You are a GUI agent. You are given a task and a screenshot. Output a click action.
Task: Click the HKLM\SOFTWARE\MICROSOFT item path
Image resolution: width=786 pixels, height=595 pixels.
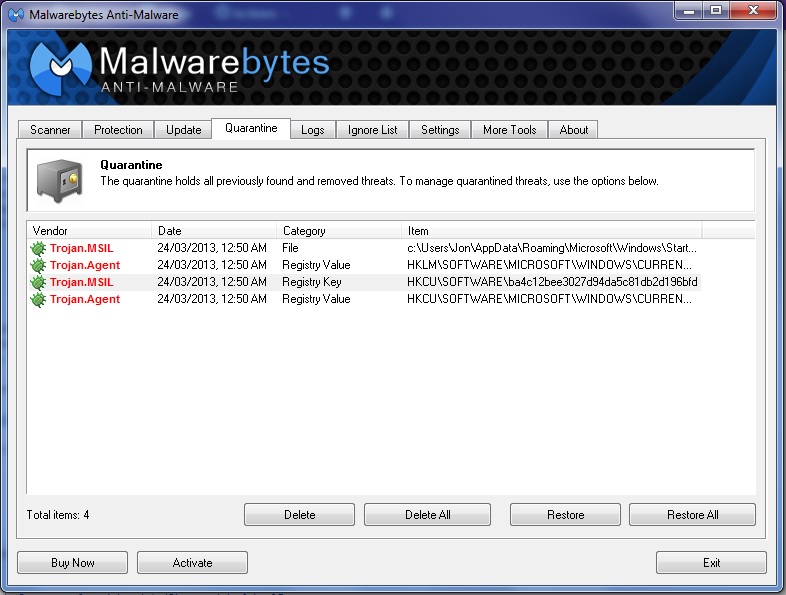[549, 265]
